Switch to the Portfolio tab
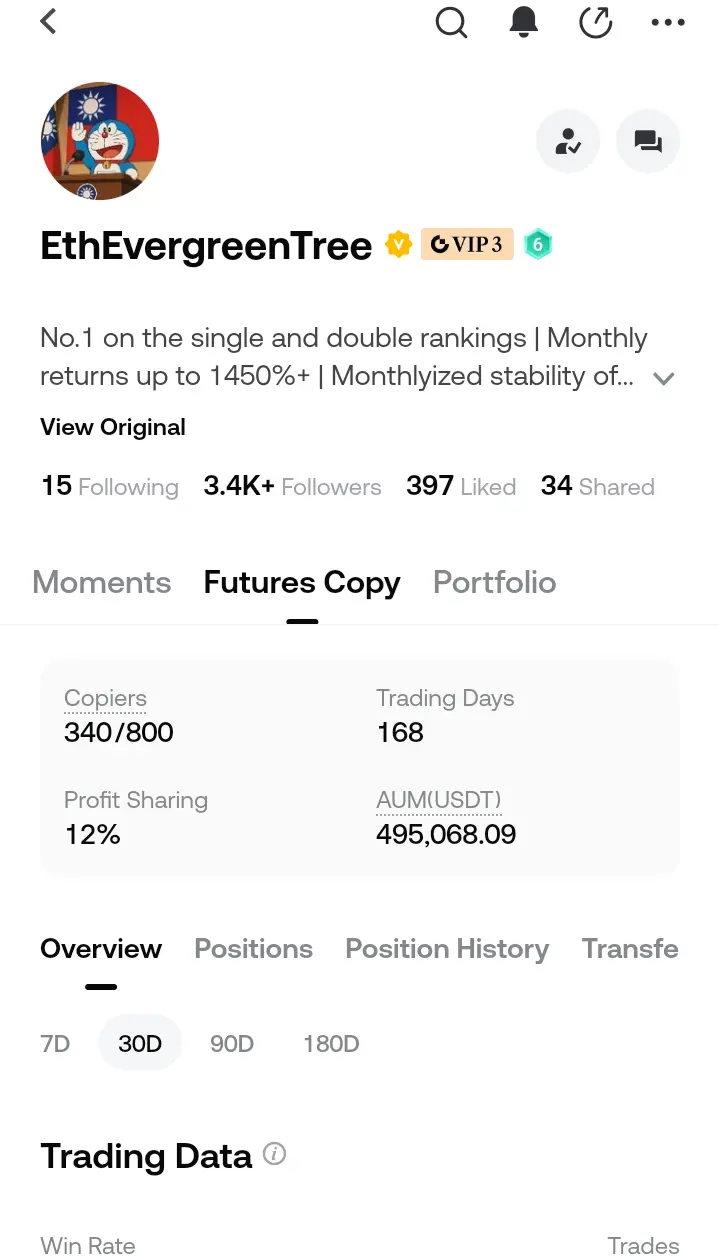The height and width of the screenshot is (1257, 719). [494, 582]
